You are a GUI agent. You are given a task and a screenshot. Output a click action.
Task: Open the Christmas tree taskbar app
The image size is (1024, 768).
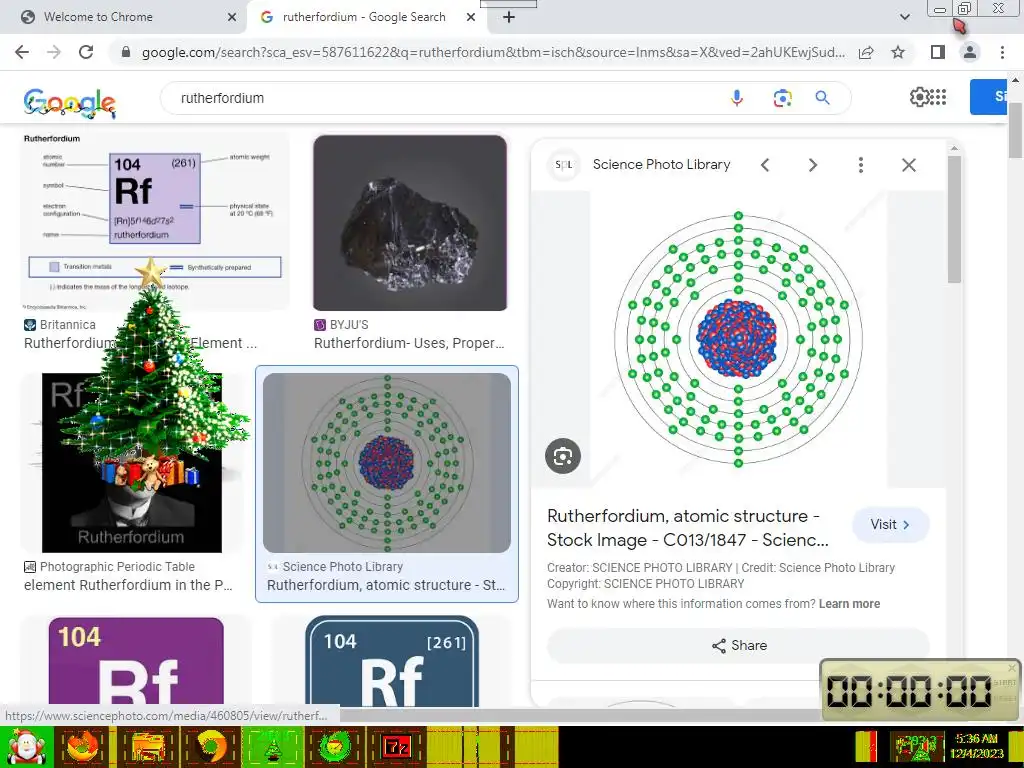pos(273,746)
